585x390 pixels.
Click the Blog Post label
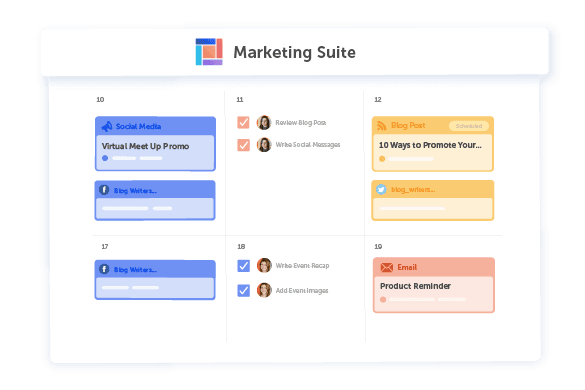point(408,125)
